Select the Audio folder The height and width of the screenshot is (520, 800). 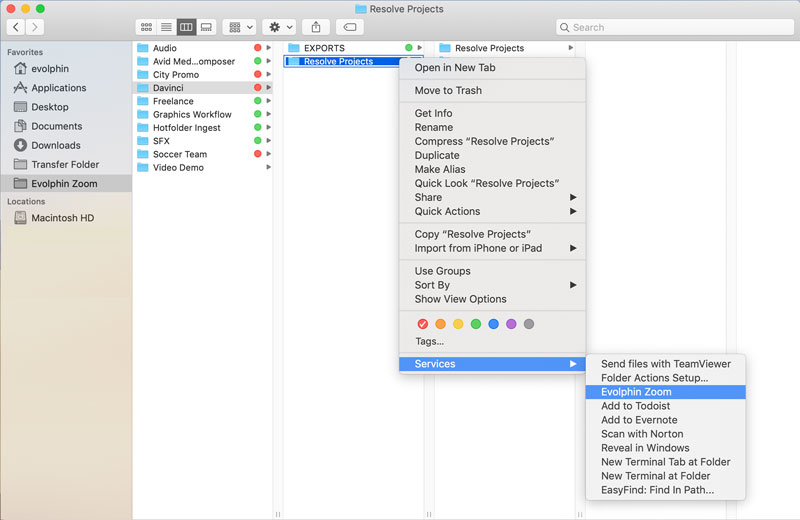(203, 48)
